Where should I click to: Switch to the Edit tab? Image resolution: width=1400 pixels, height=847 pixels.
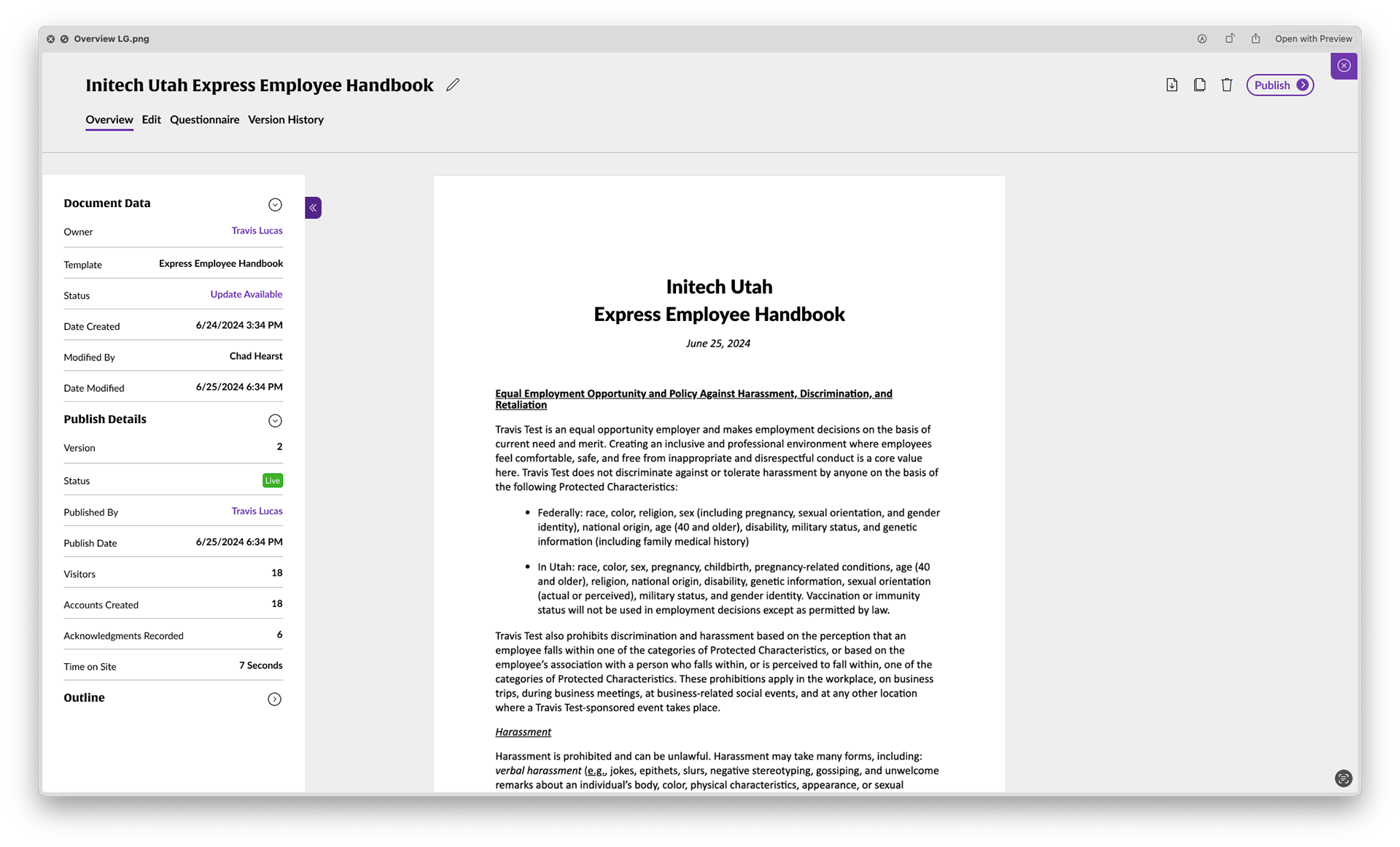pyautogui.click(x=151, y=120)
